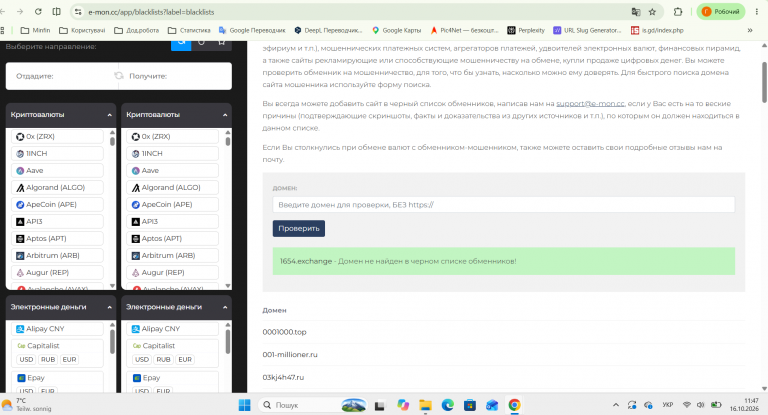Pick ApeCoin (APE) in the receive-side list
Viewport: 768px width, 415px height.
pyautogui.click(x=172, y=204)
